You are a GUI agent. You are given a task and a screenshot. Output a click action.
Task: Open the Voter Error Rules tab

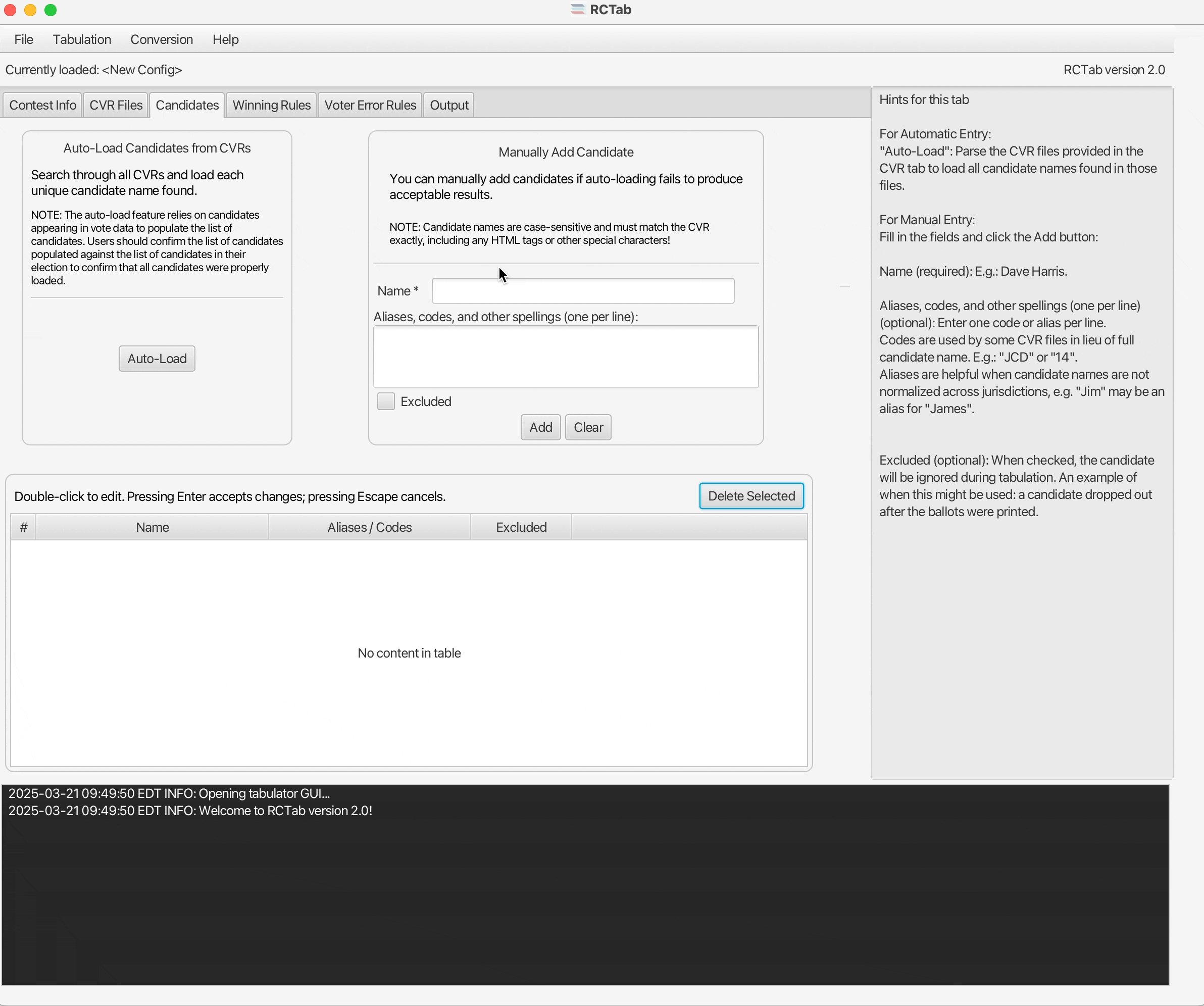(370, 106)
